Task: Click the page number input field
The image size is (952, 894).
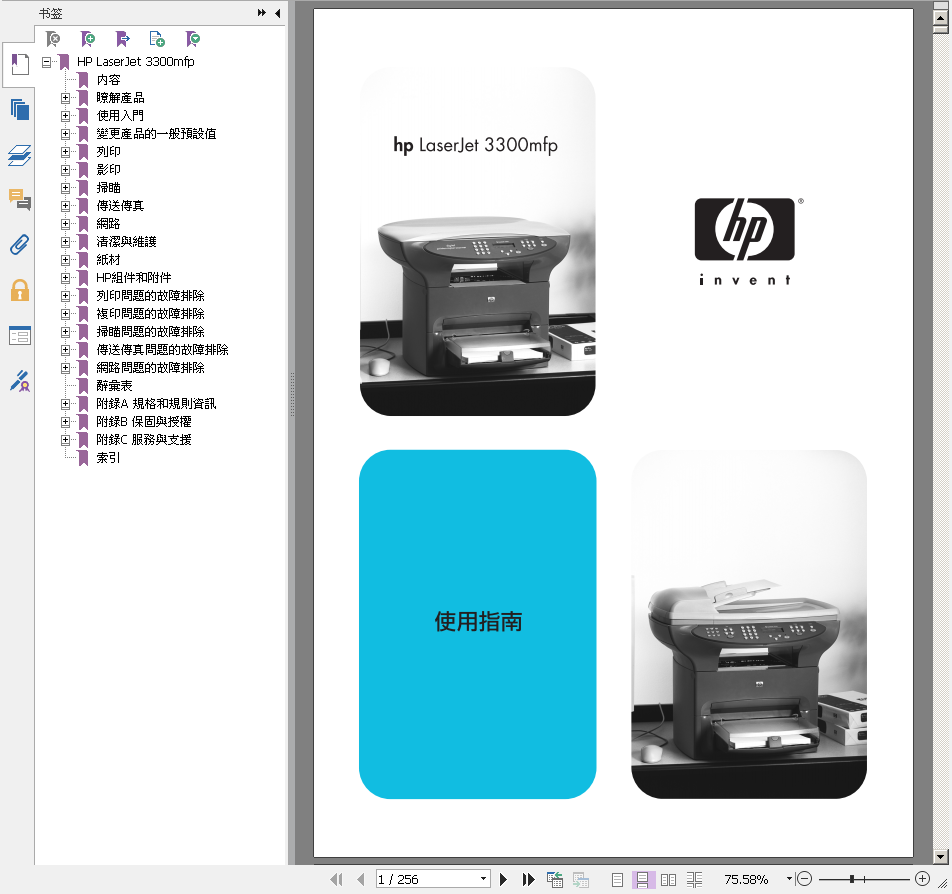Action: tap(427, 879)
